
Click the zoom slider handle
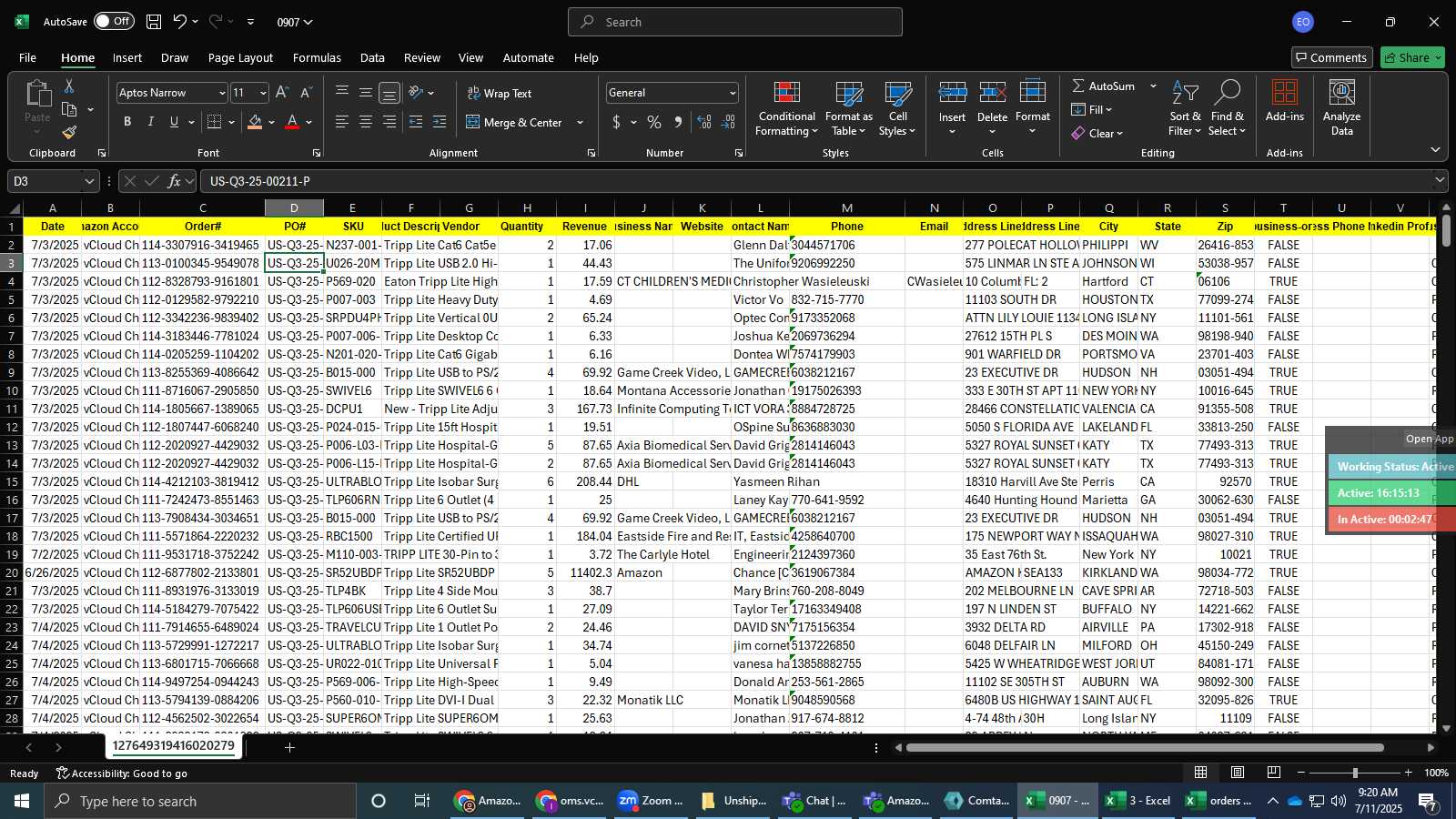[x=1355, y=773]
